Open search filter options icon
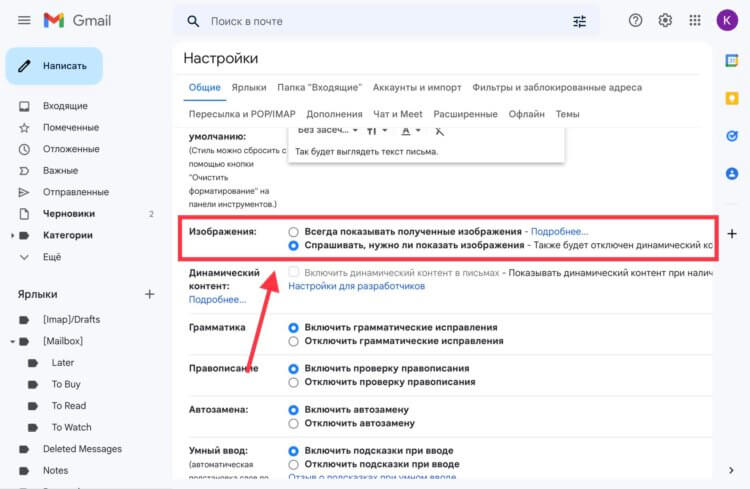 pos(579,22)
